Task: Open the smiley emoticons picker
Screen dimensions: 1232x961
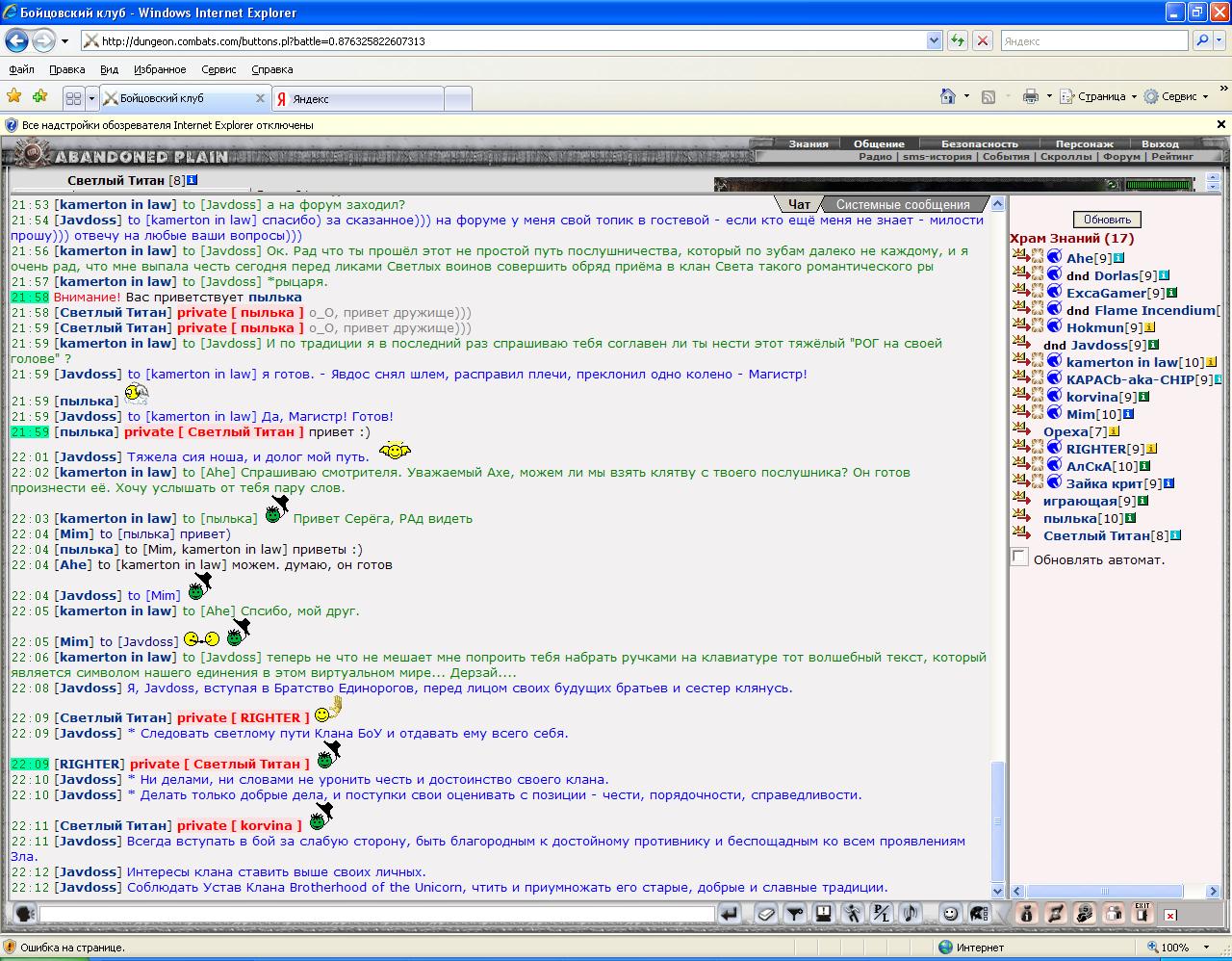Action: pos(950,914)
